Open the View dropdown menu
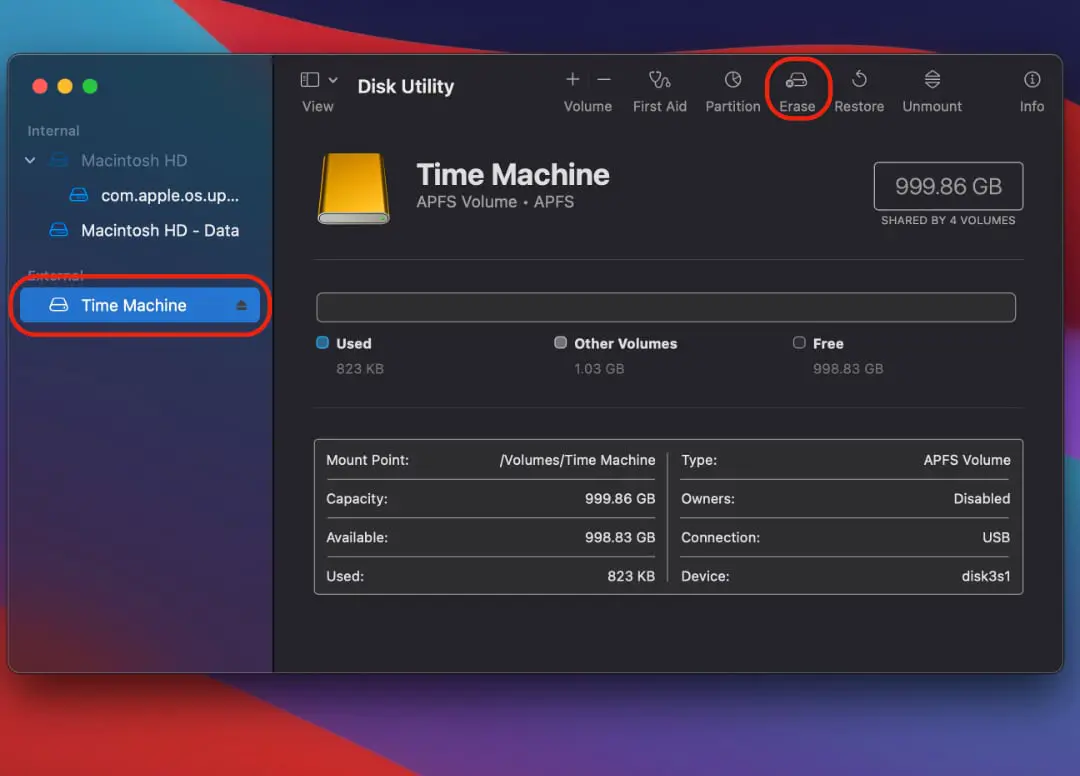1080x776 pixels. tap(318, 88)
